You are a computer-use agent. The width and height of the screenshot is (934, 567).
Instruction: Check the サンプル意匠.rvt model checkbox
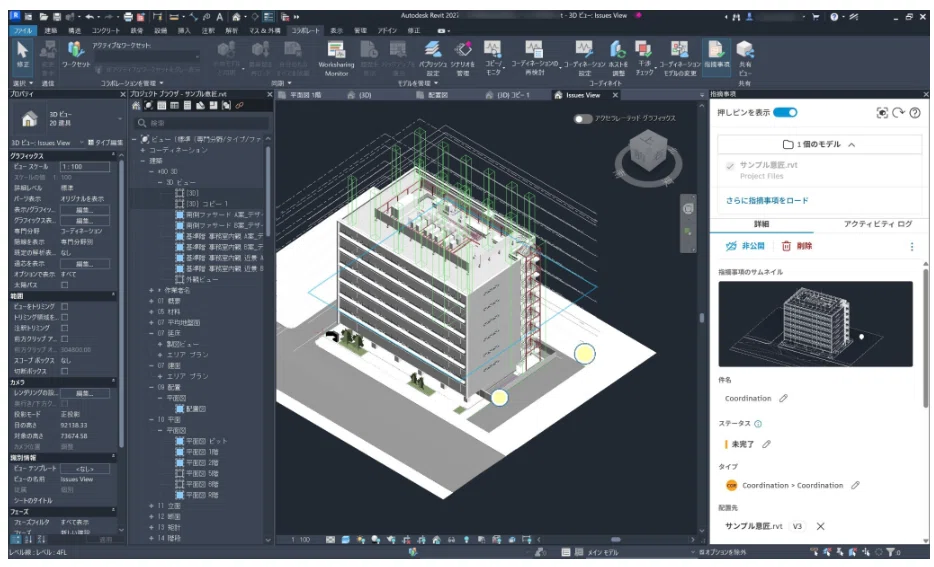coord(730,166)
